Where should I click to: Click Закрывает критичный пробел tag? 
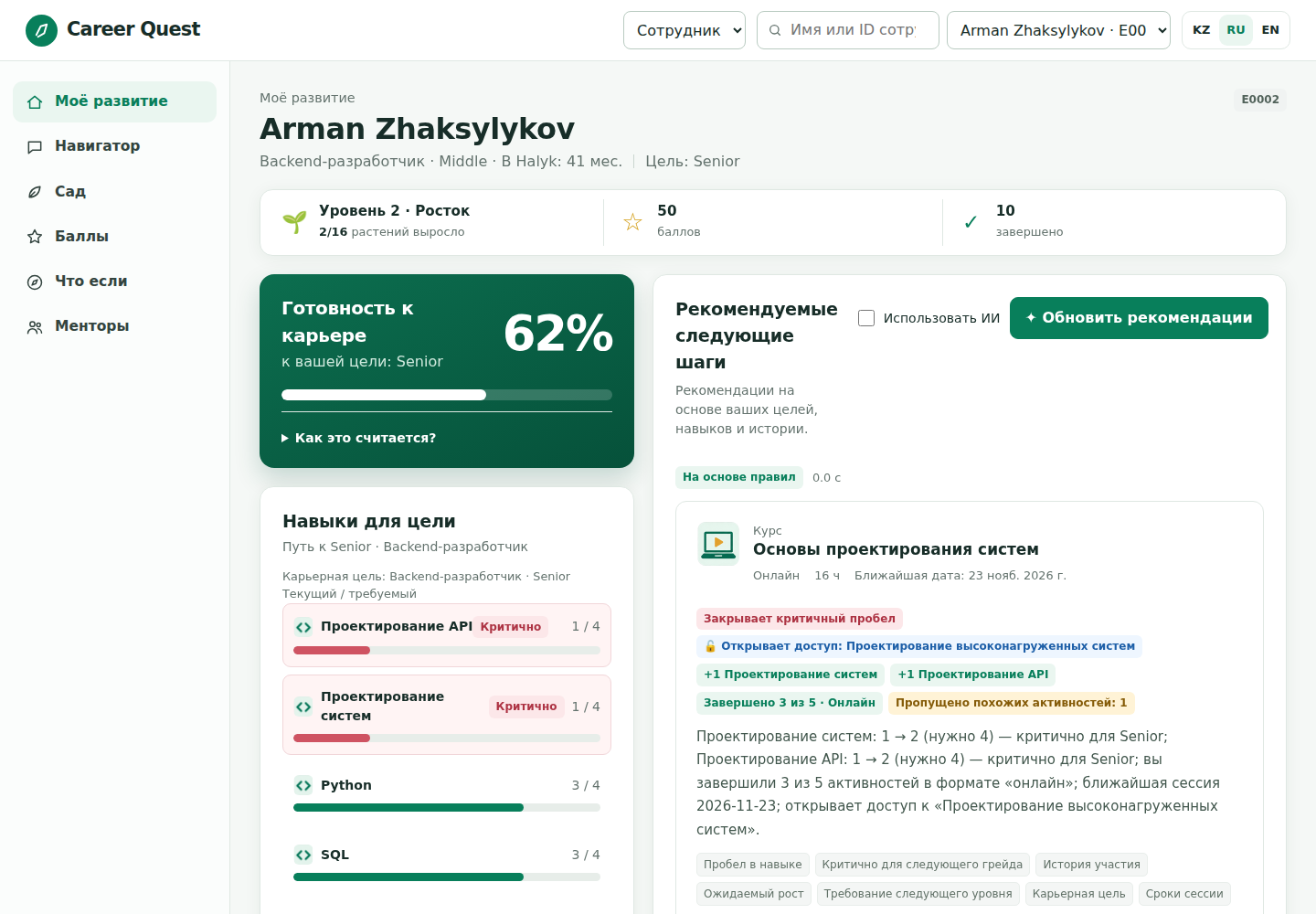[800, 619]
